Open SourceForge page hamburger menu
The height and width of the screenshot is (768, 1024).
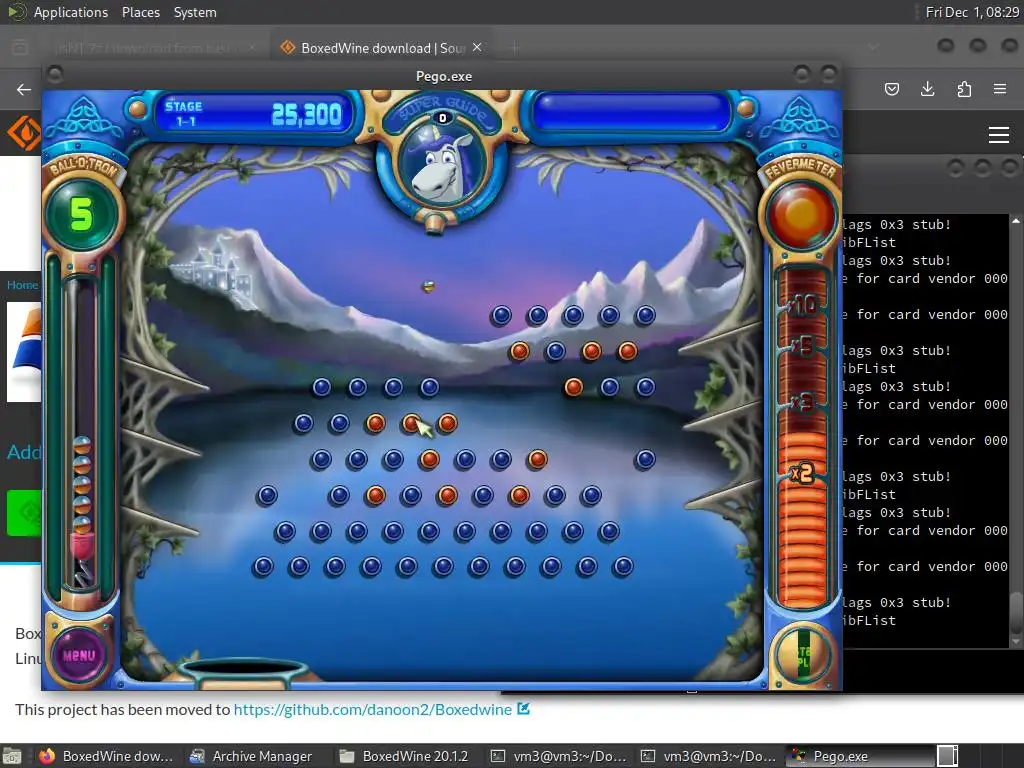[x=999, y=135]
